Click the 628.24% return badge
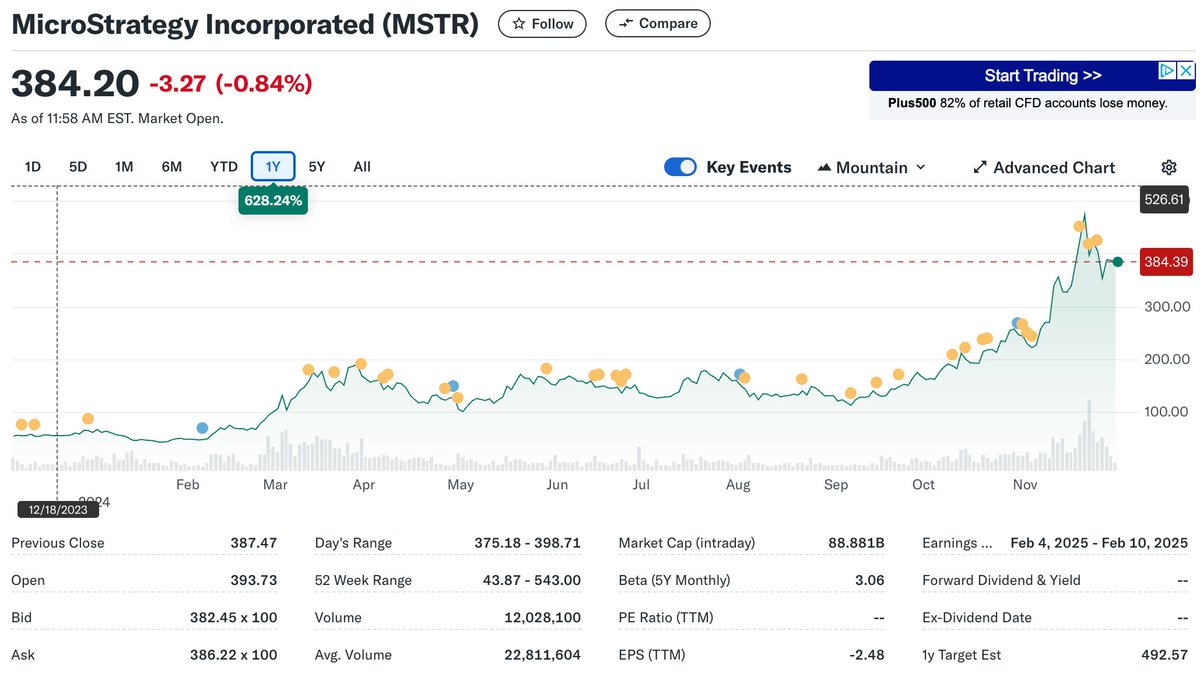 point(272,200)
